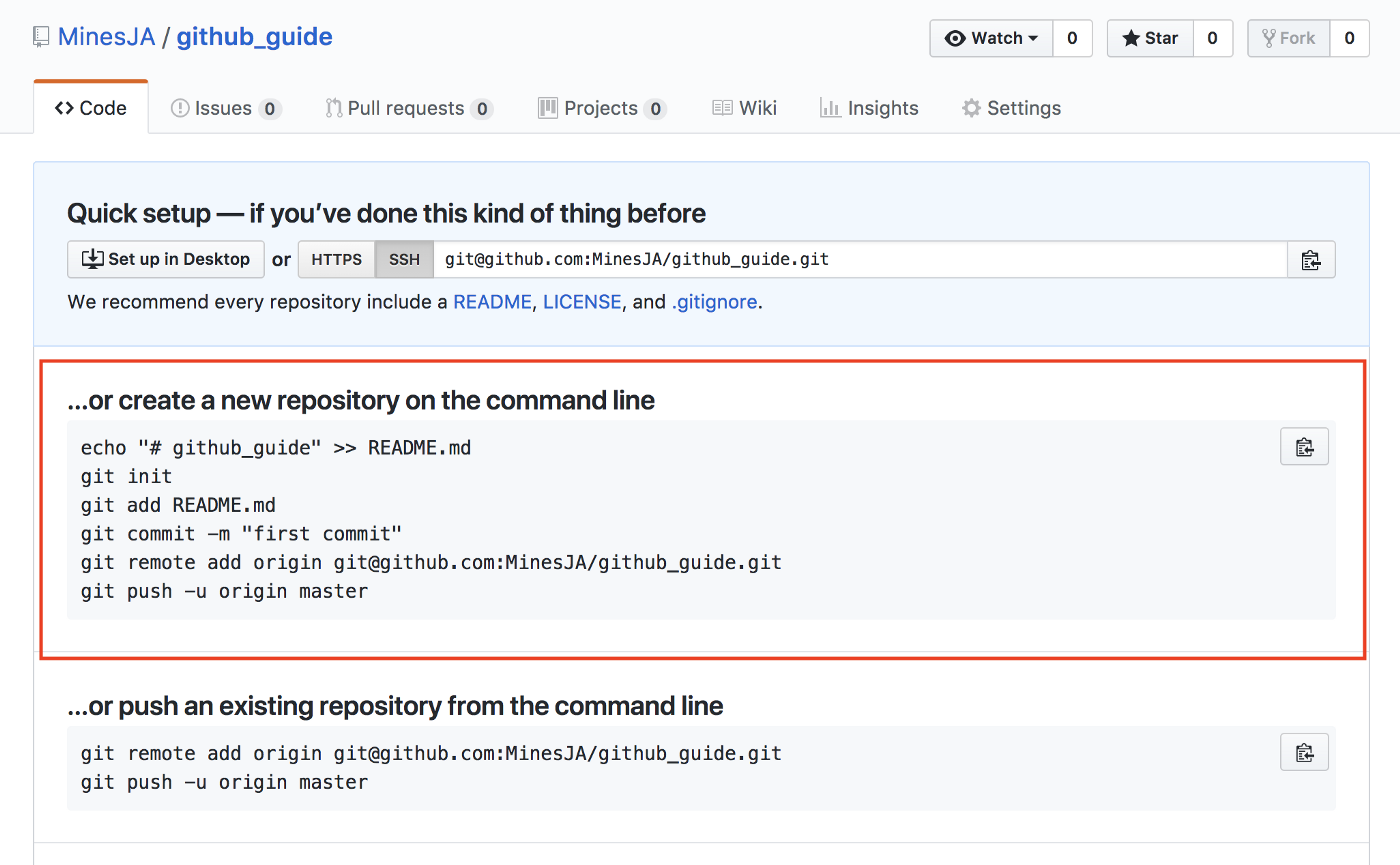Click the star icon to star the repository
The width and height of the screenshot is (1400, 865).
[1131, 38]
